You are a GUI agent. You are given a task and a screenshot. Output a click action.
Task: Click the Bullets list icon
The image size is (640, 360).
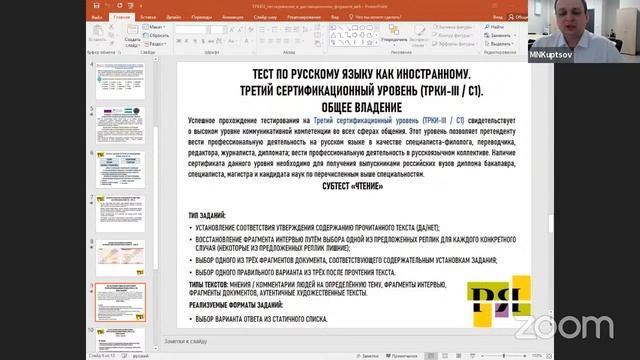[x=262, y=30]
